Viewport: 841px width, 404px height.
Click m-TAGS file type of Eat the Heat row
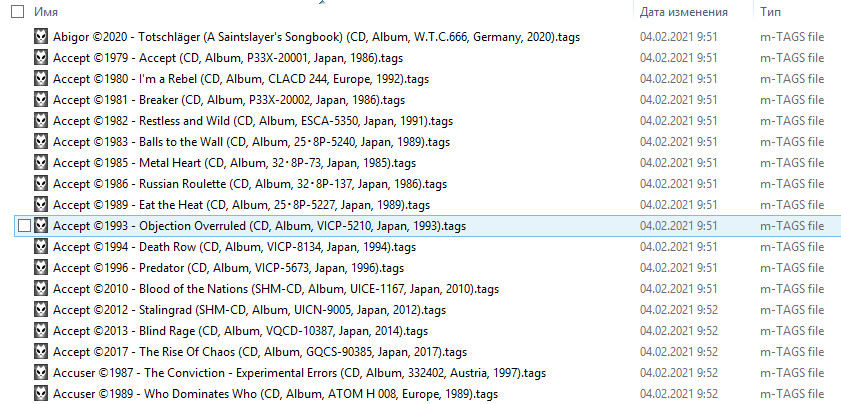(x=792, y=205)
